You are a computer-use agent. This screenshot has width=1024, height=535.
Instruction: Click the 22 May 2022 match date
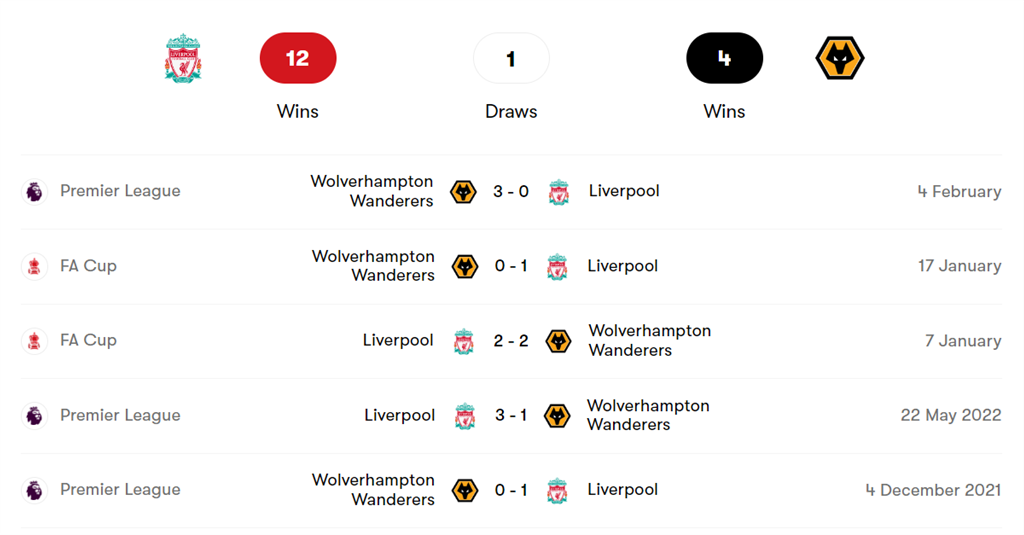(x=950, y=415)
